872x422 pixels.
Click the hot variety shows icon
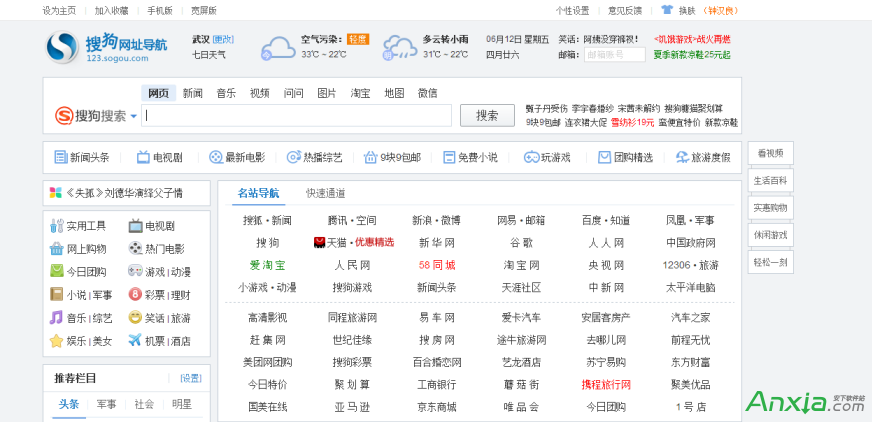click(293, 157)
